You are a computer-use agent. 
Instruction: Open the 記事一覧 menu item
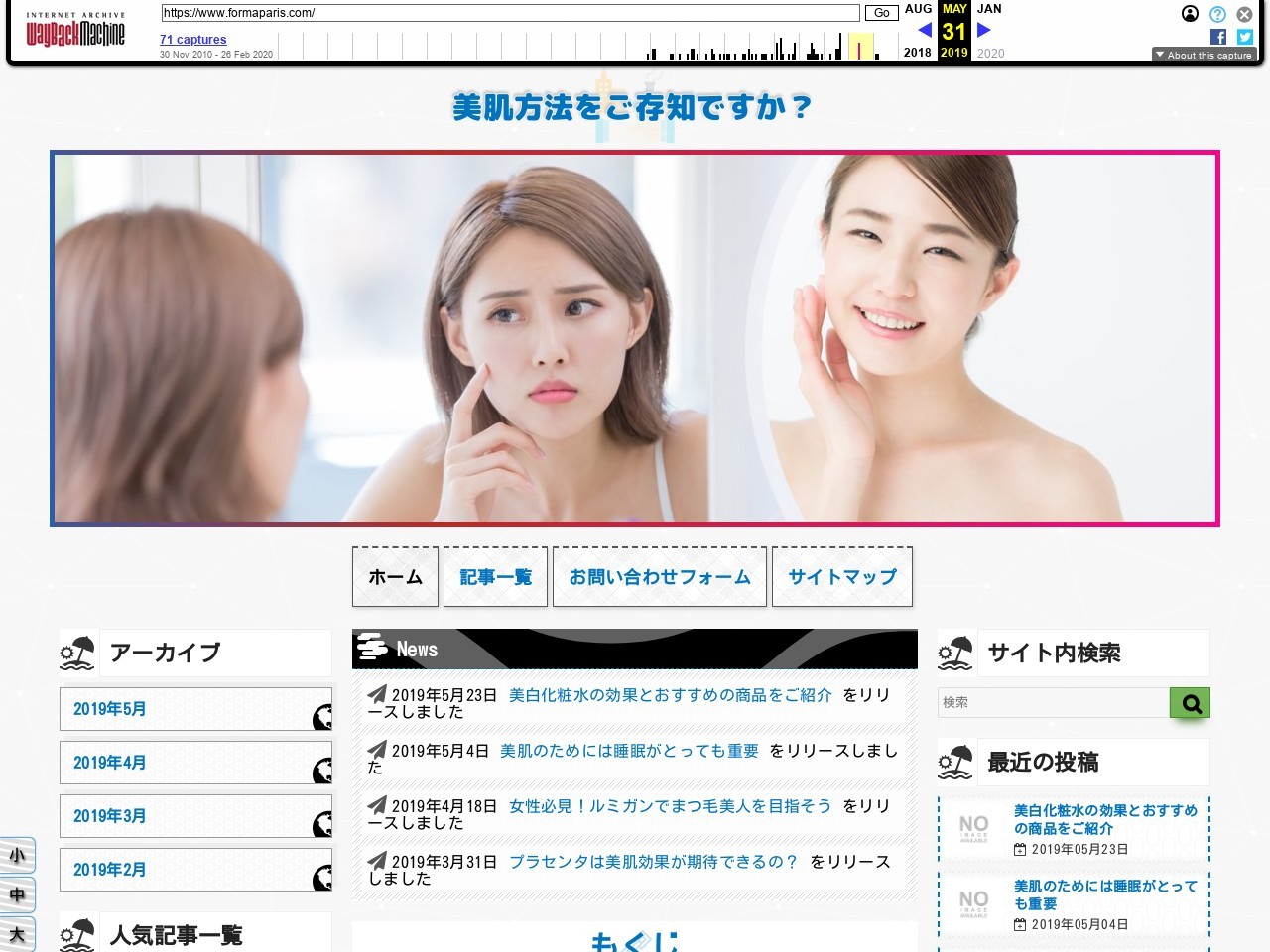495,577
